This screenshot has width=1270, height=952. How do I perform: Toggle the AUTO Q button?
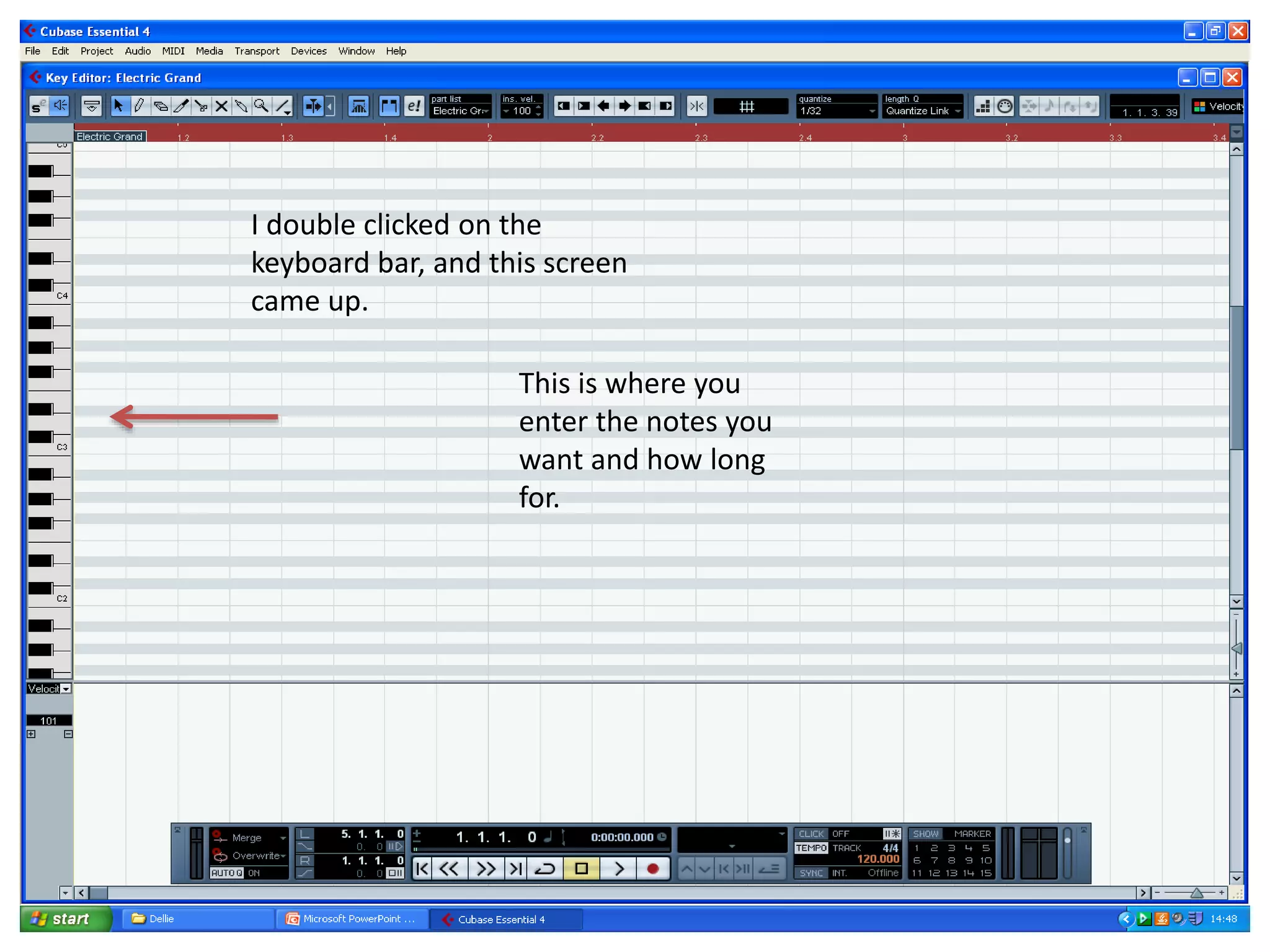tap(227, 873)
